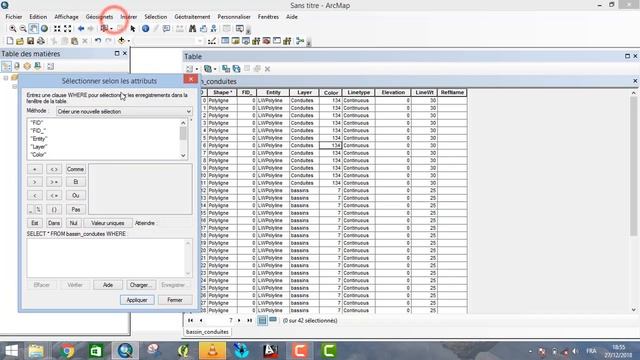Click the Fixed Zoom In icon
The width and height of the screenshot is (640, 360).
(57, 29)
